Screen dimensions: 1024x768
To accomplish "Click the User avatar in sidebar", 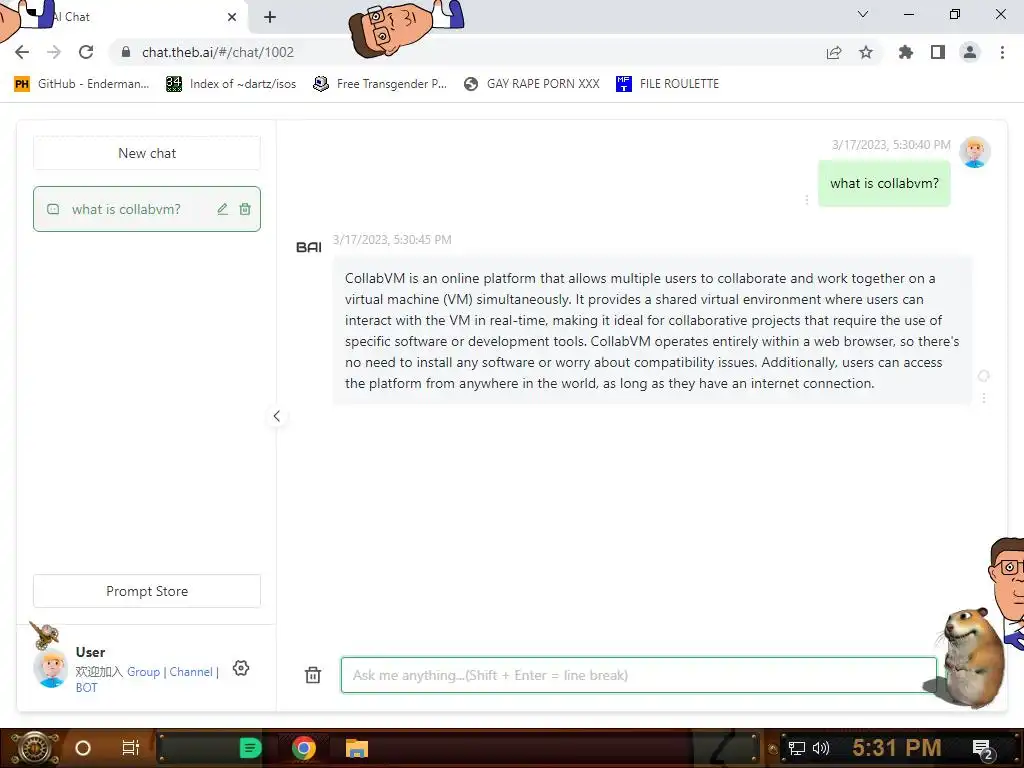I will pyautogui.click(x=50, y=668).
